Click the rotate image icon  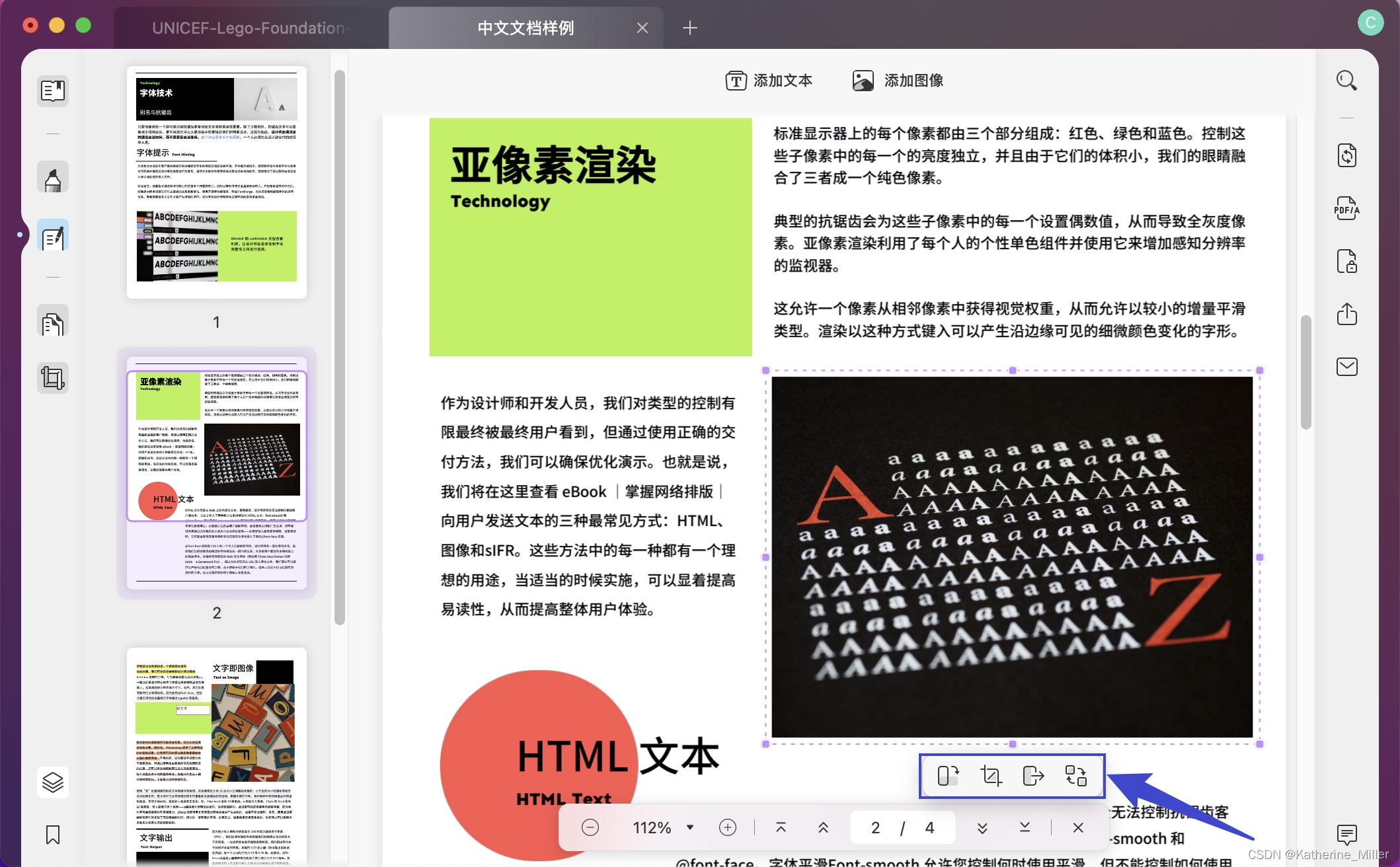click(948, 775)
